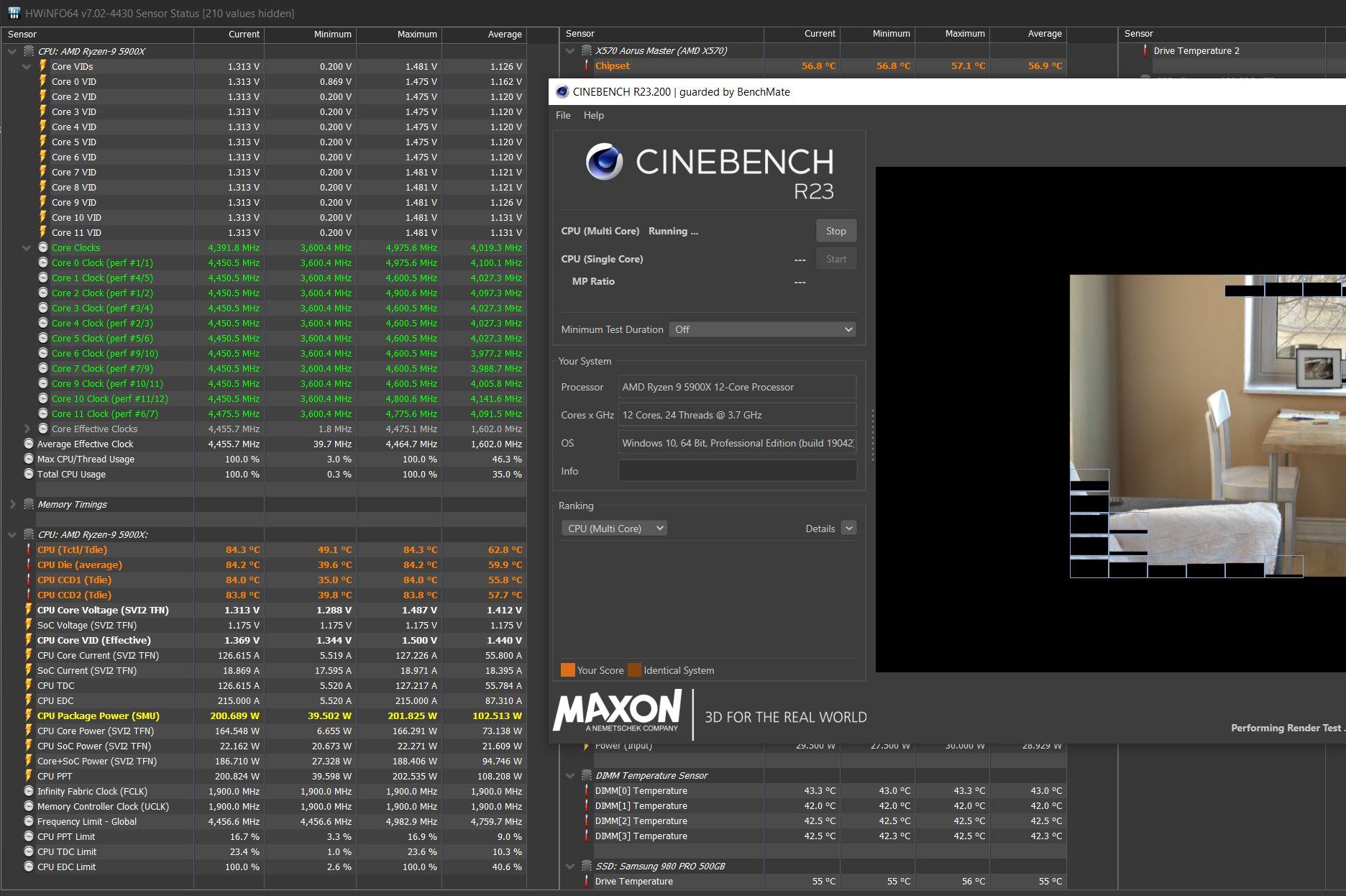Click the lightning icon beside Core 0 VID
Screen dimensions: 1346x896
[42, 81]
